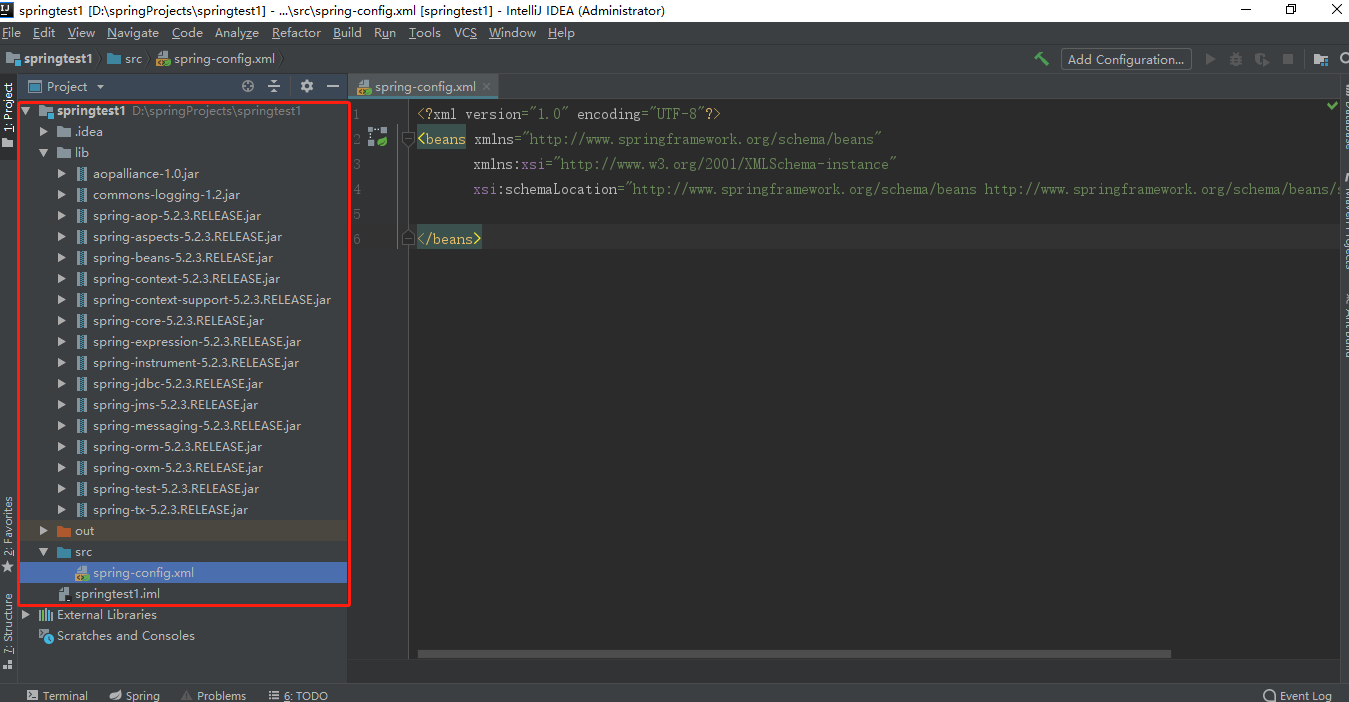
Task: Click the Debug bug icon in toolbar
Action: 1236,59
